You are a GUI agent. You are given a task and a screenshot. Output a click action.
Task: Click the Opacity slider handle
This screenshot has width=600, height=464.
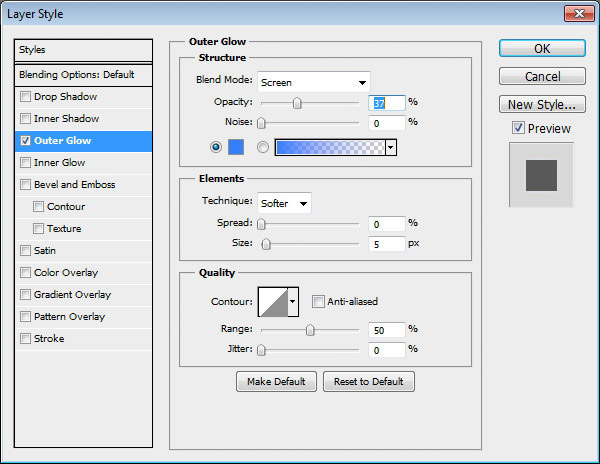tap(297, 103)
